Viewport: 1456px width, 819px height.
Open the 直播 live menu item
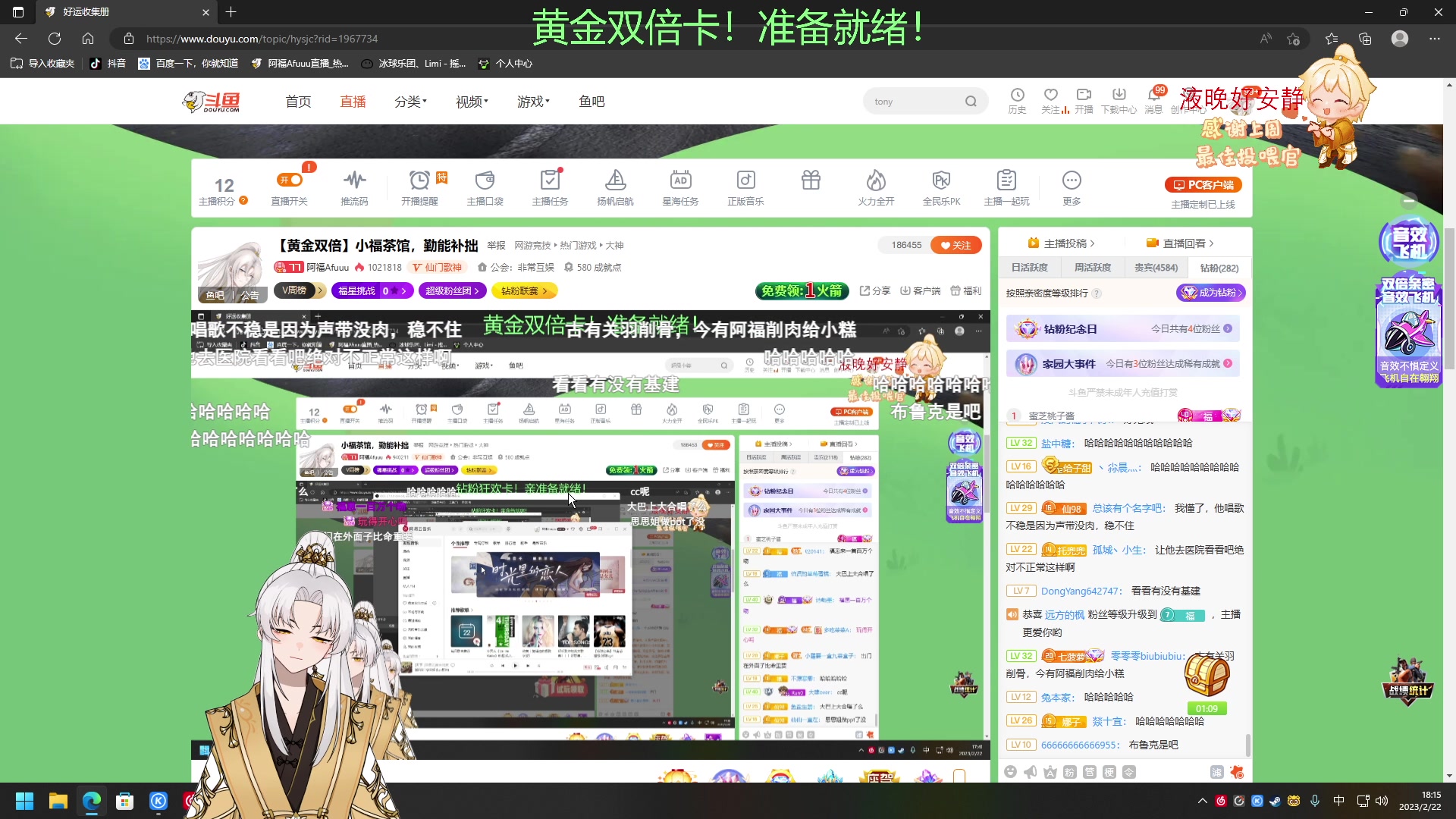tap(353, 102)
